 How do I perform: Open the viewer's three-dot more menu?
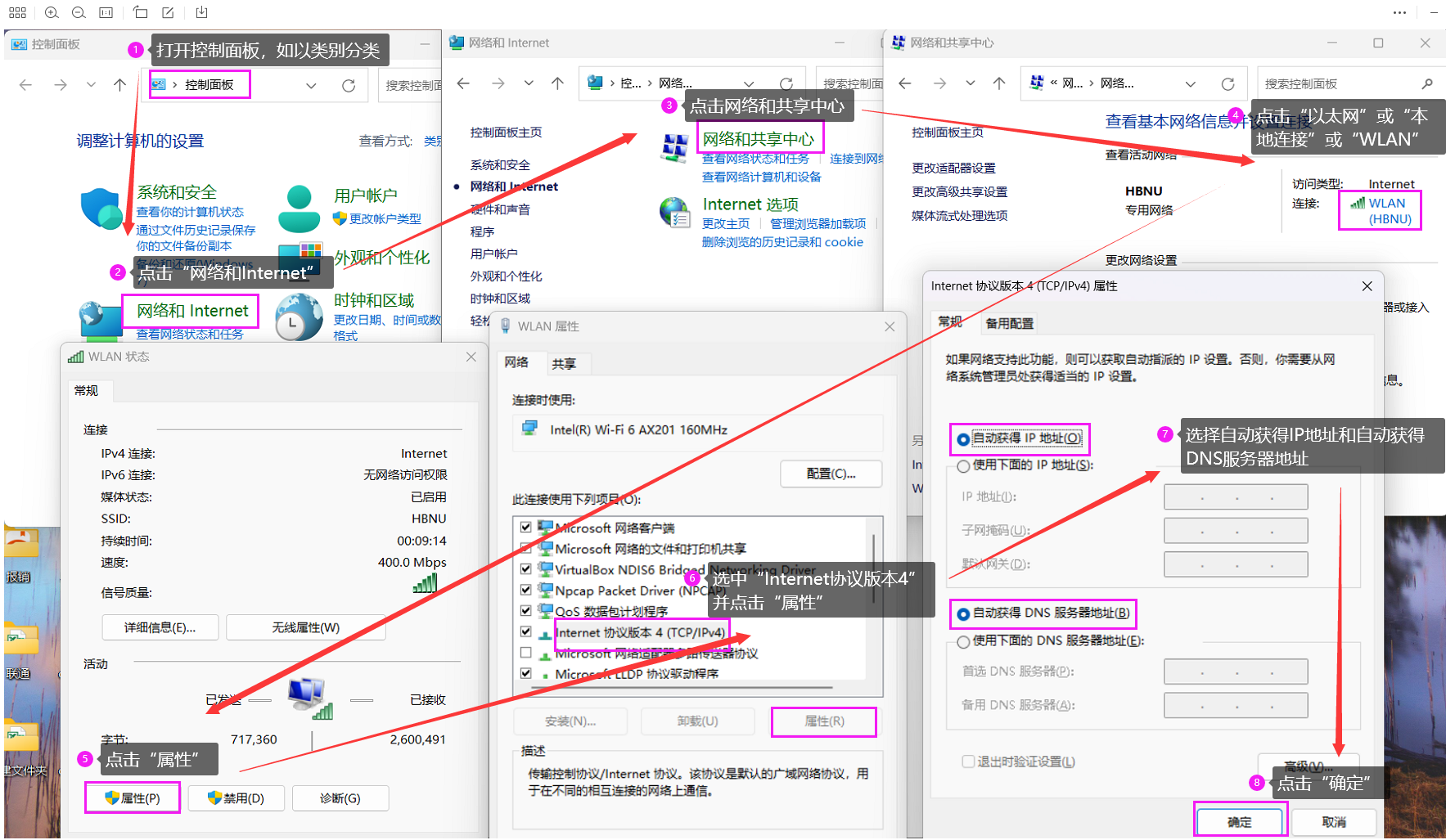coord(1400,12)
